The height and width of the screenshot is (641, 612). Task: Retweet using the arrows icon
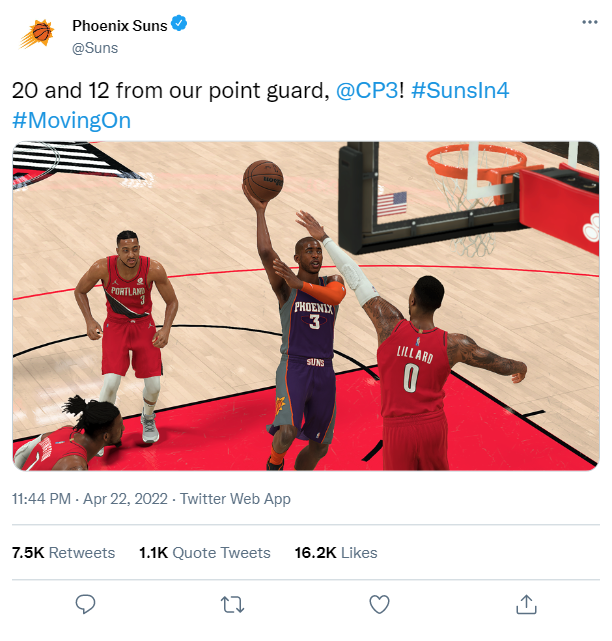tap(232, 605)
